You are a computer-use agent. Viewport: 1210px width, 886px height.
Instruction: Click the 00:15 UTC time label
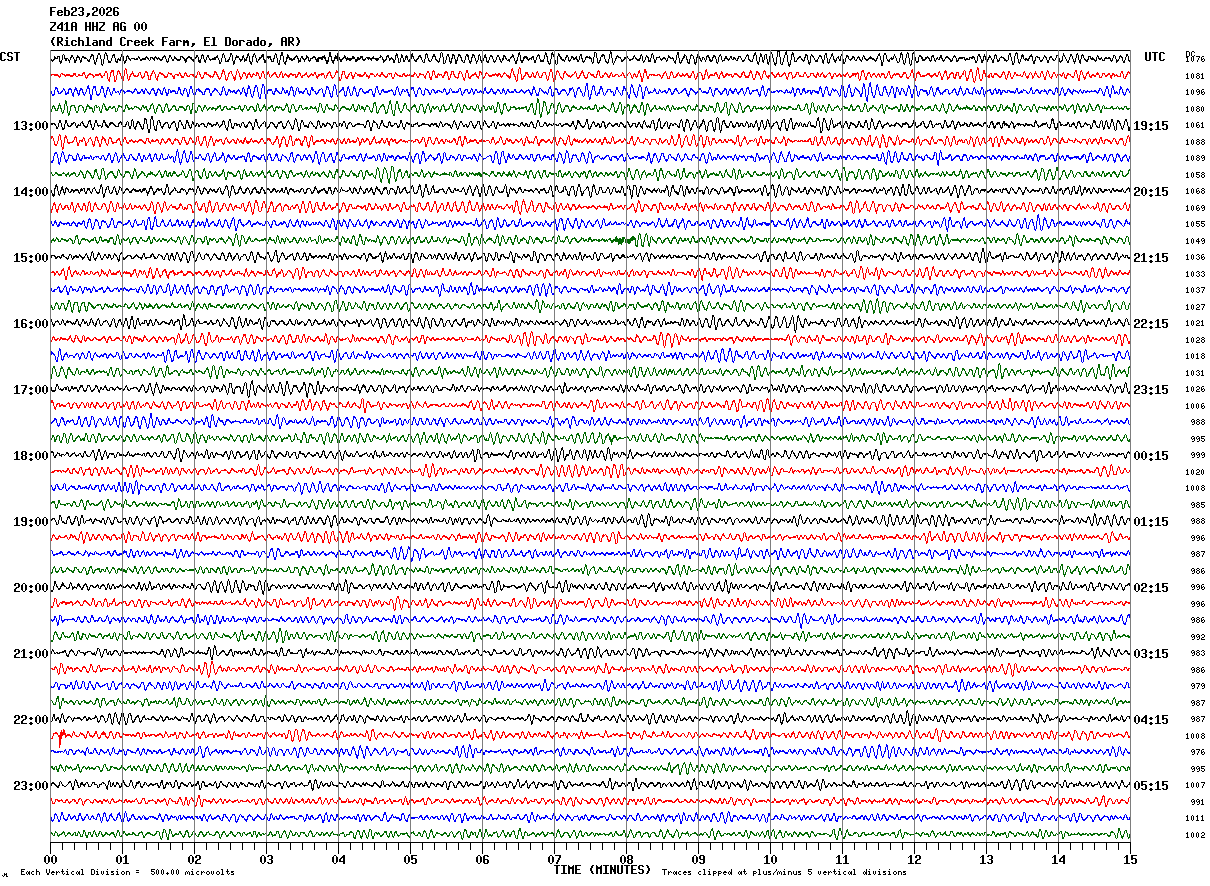point(1151,456)
